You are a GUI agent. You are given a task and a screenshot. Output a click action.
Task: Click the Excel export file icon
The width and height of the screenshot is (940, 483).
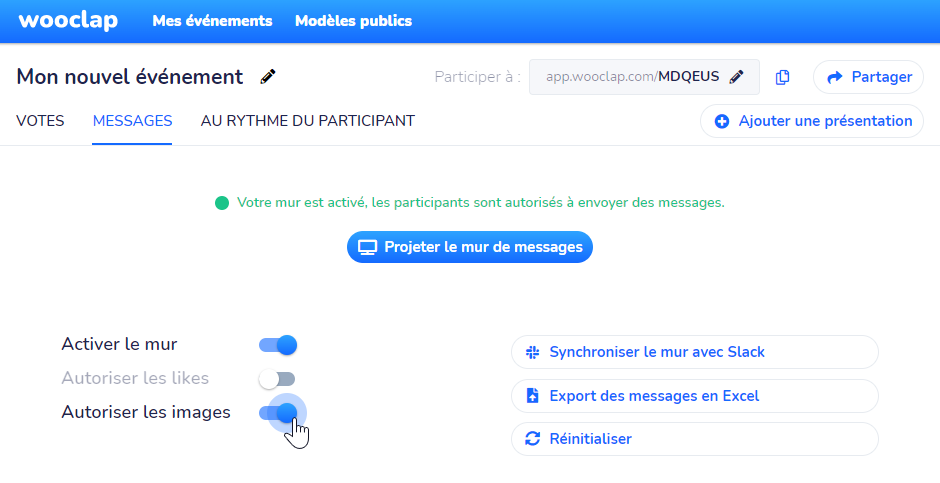532,396
